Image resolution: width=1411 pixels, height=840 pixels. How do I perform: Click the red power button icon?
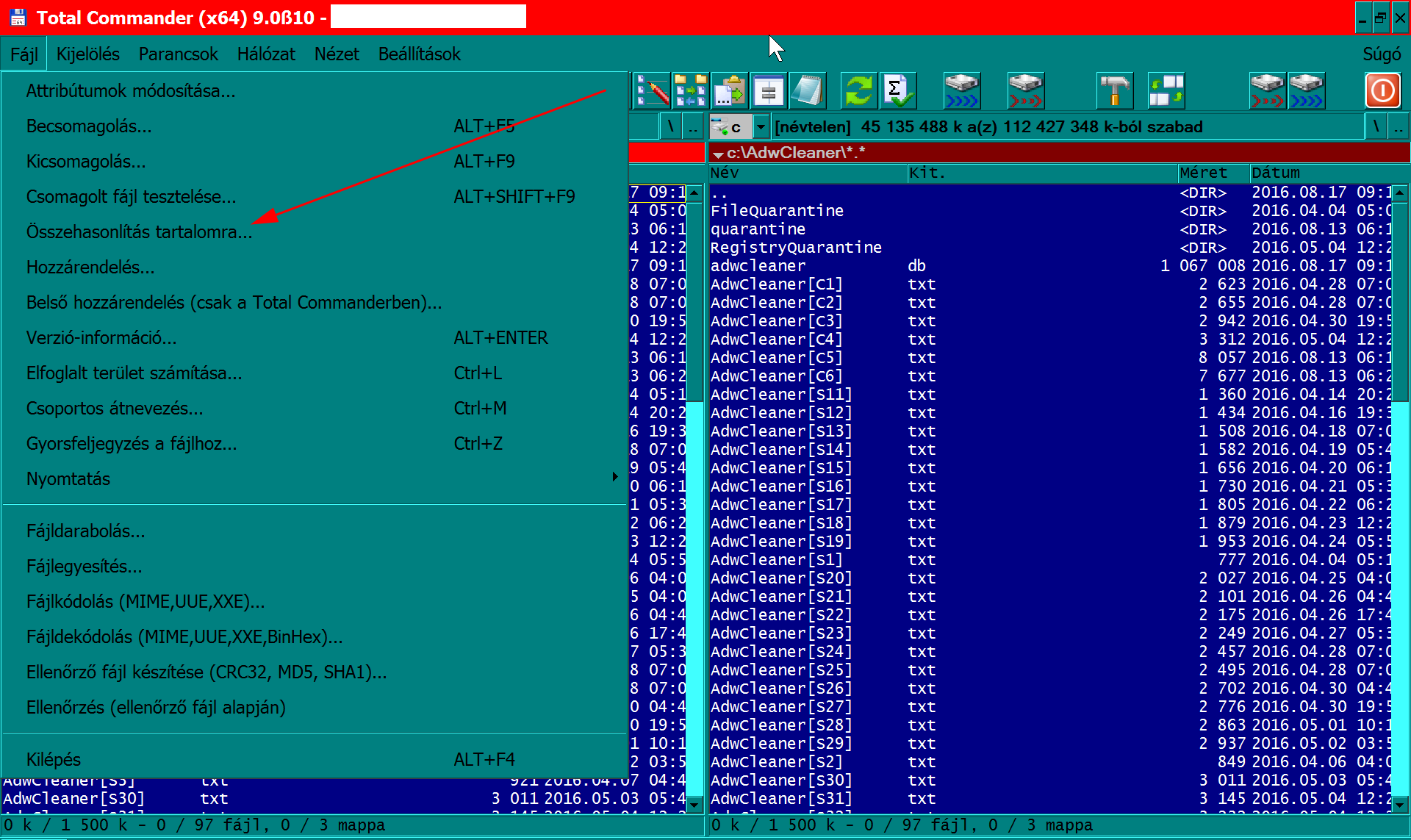1383,91
